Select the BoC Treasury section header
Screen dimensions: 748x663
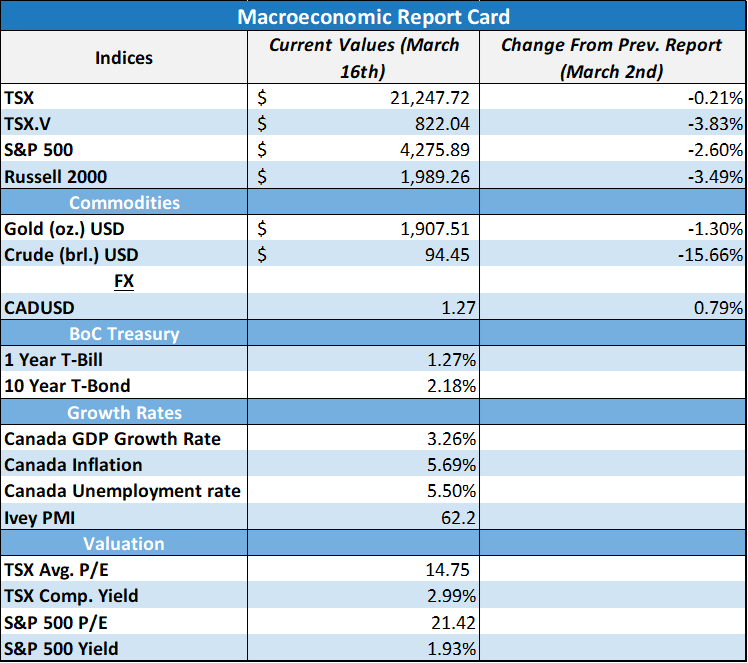124,333
